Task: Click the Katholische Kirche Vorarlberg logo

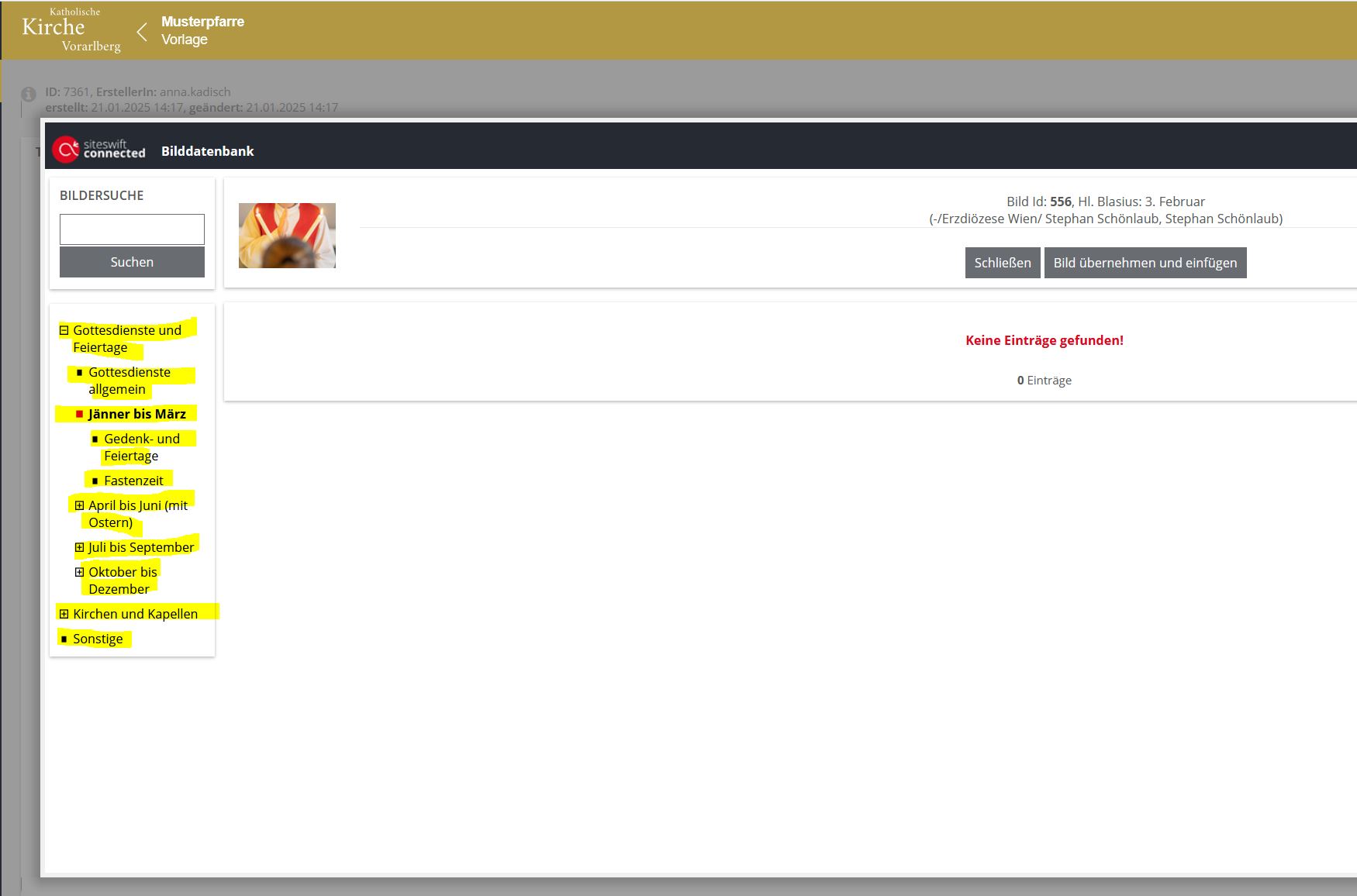Action: (71, 31)
